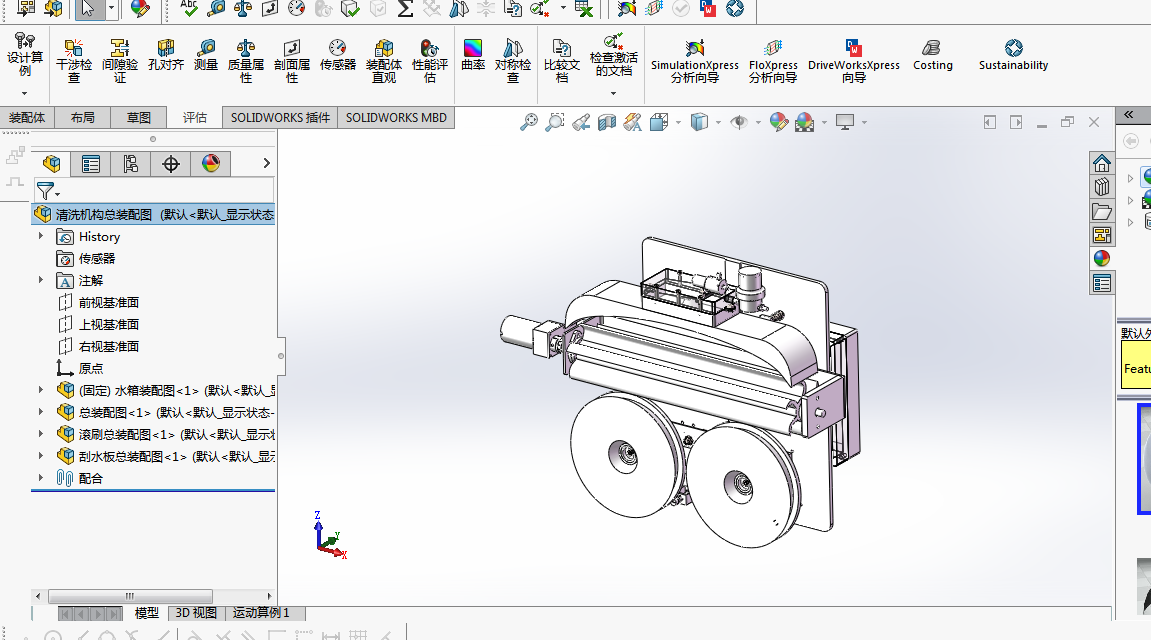Open 比较文档 compare documents
Screen dimensions: 1151x640
tap(562, 61)
